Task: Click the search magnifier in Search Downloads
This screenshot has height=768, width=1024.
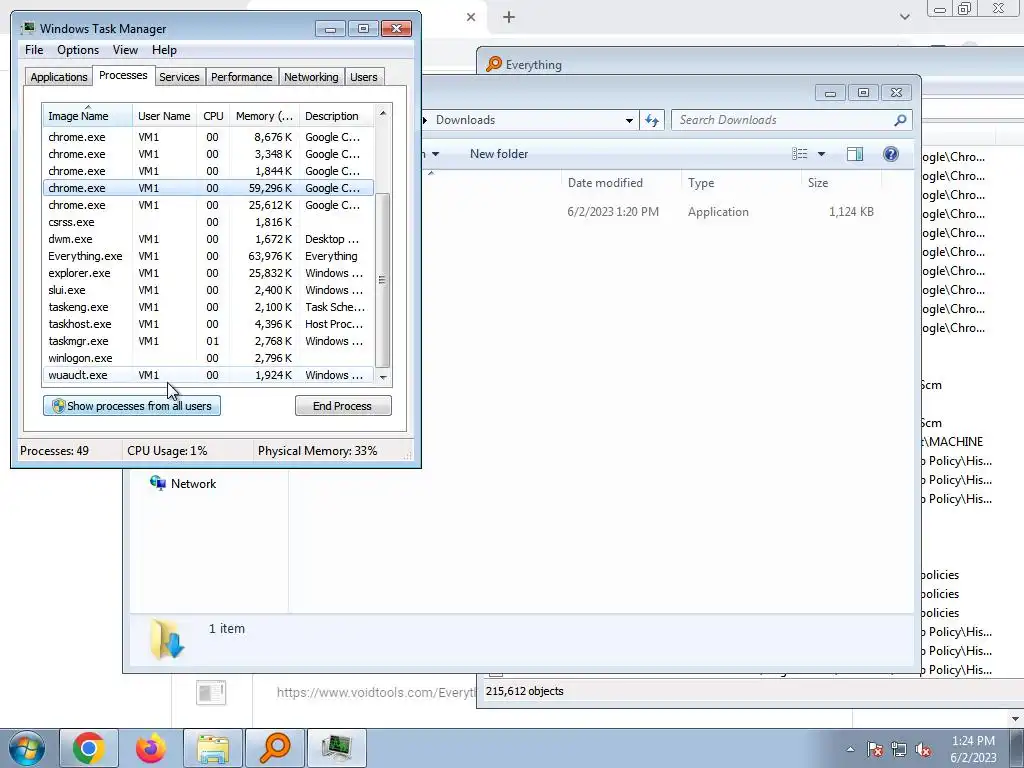Action: point(900,120)
